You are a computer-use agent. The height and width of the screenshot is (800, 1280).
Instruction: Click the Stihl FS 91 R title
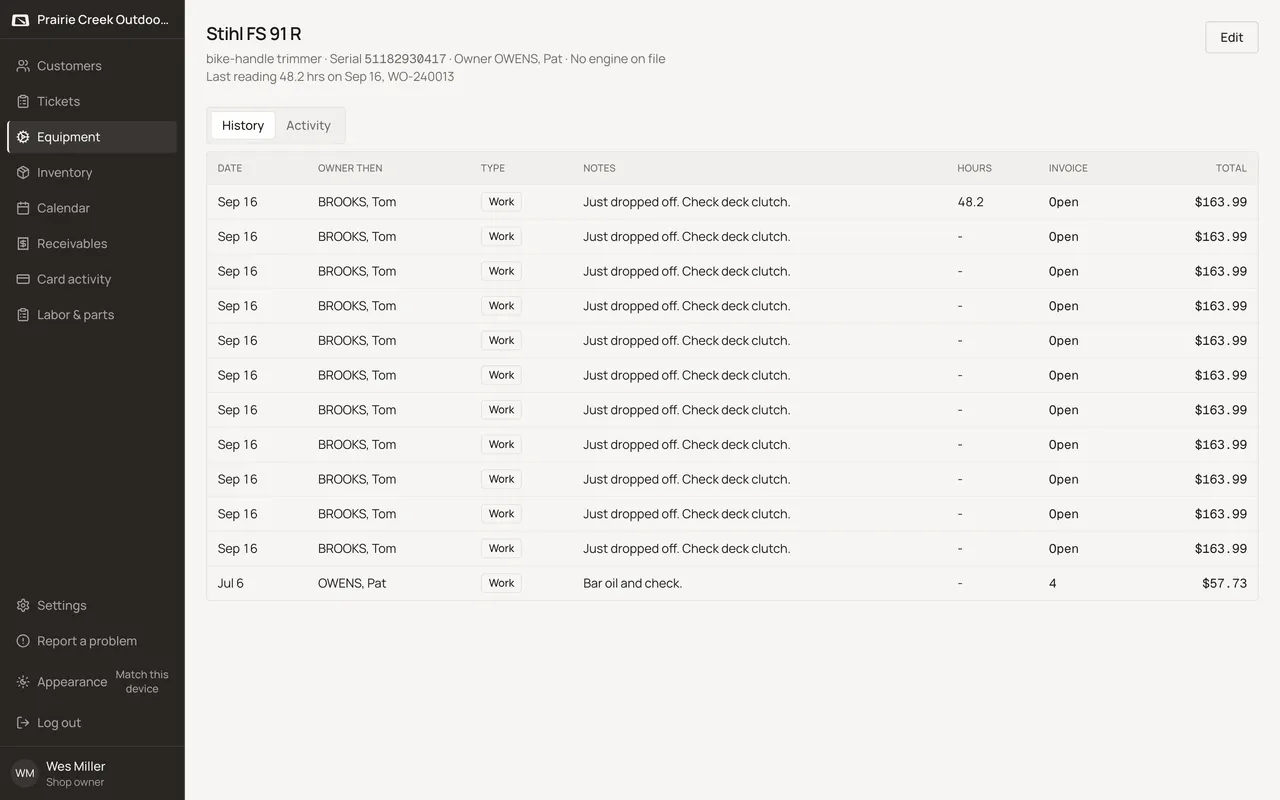(254, 34)
